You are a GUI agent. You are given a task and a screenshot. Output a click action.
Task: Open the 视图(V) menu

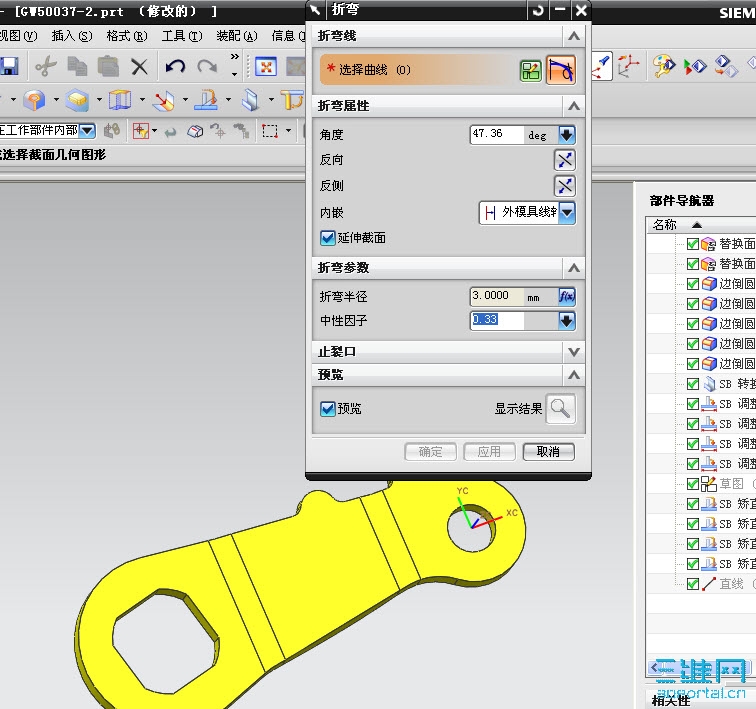[18, 36]
